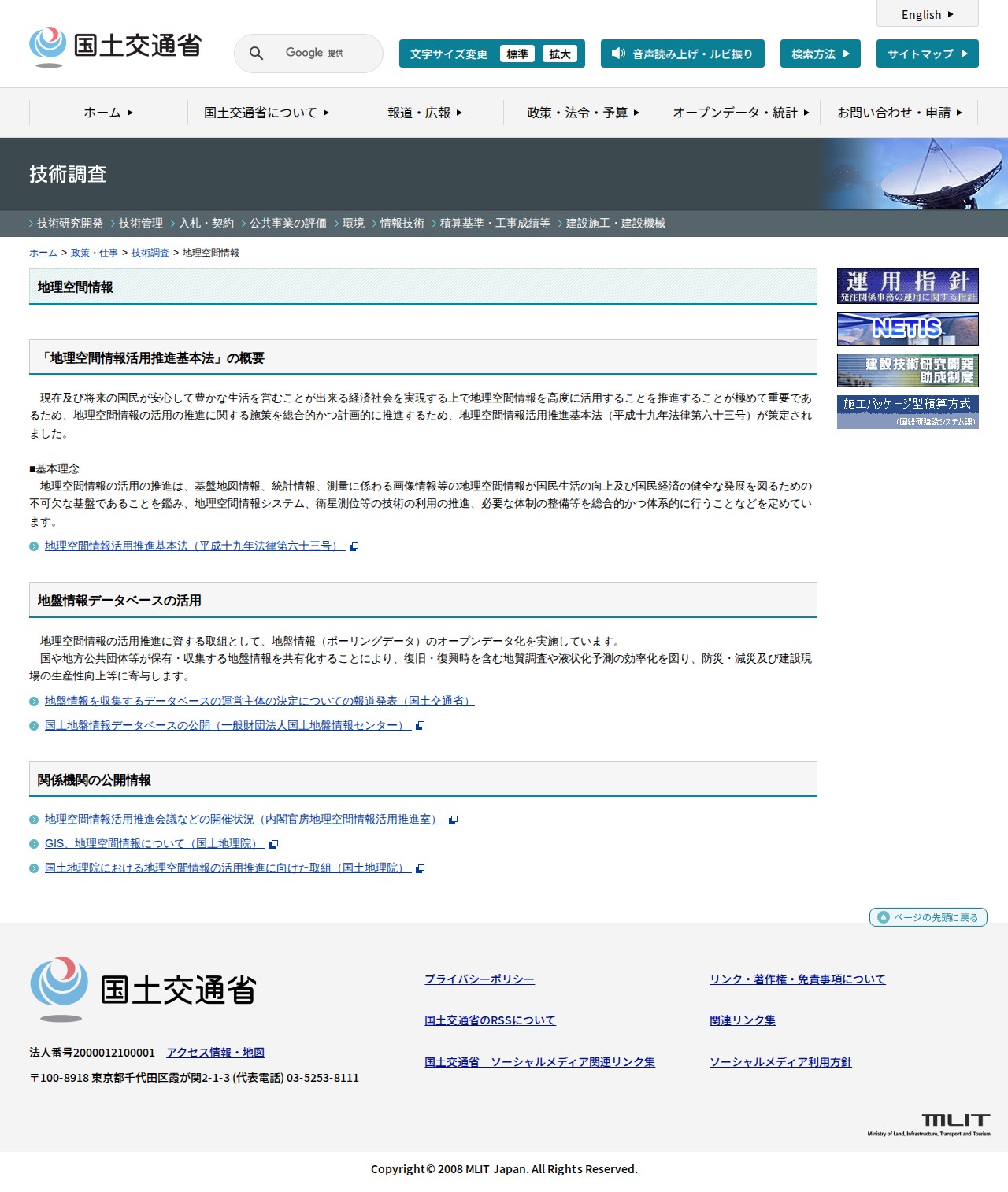
Task: Open 国土交通省について menu
Action: [267, 113]
